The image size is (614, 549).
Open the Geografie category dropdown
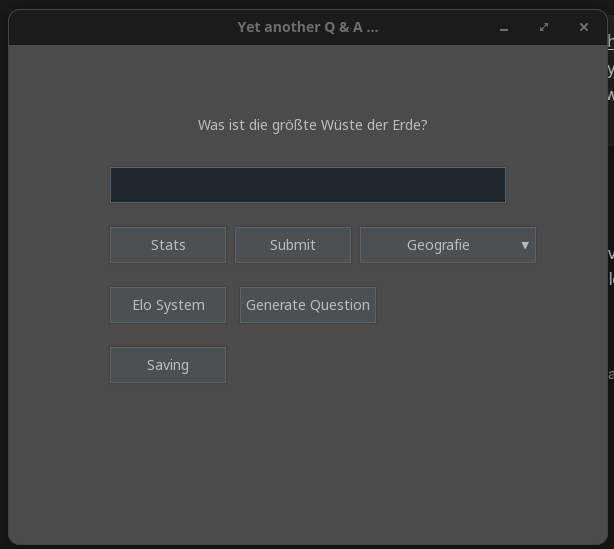pyautogui.click(x=448, y=245)
